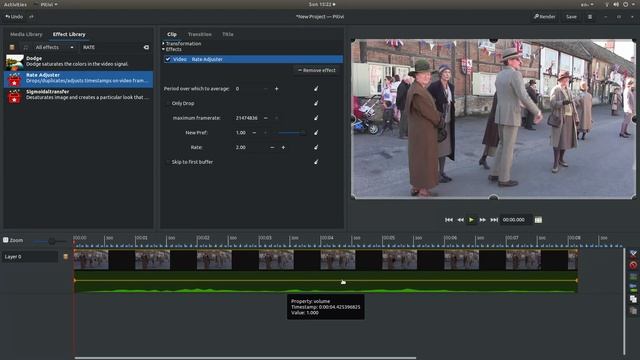Reset Period over which to average value
Viewport: 640px width, 360px height.
[x=316, y=89]
